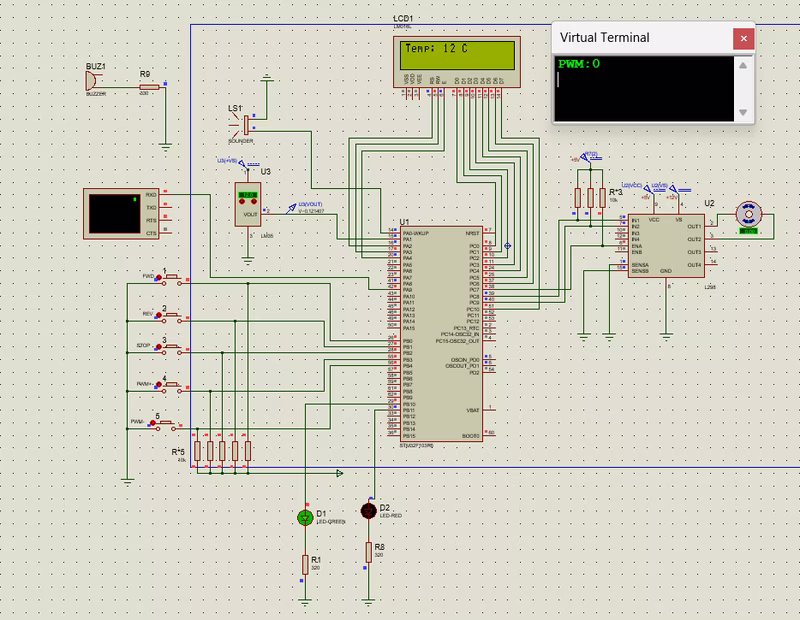Click the LCD screen showing Temp: 12 C

click(x=457, y=55)
